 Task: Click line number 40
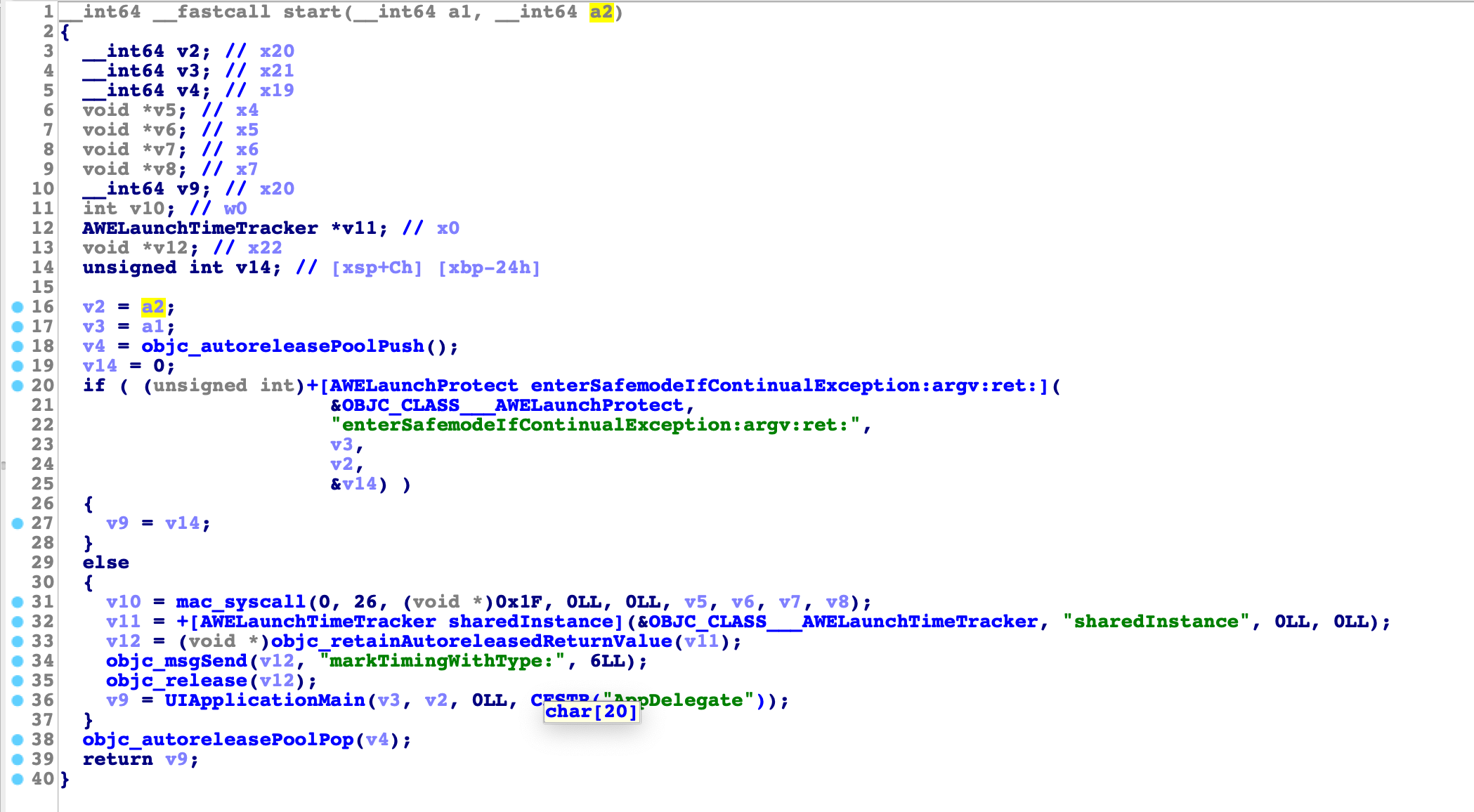point(42,779)
